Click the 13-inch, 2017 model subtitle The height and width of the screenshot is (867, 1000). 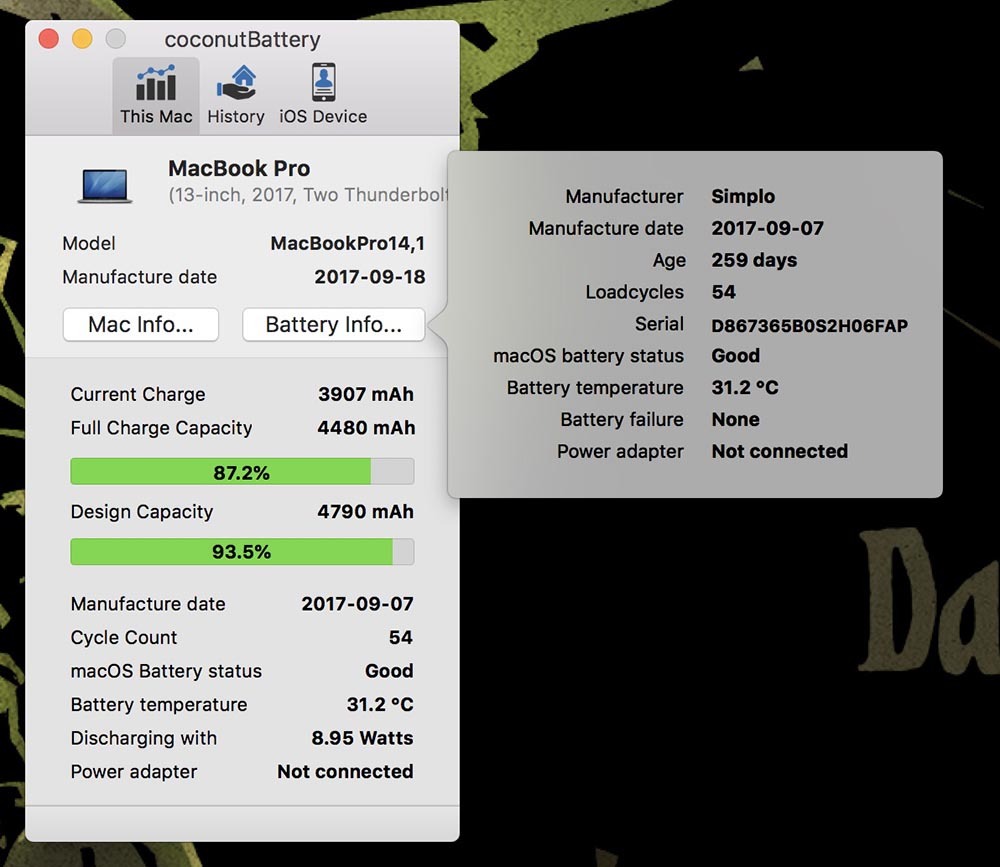tap(308, 195)
